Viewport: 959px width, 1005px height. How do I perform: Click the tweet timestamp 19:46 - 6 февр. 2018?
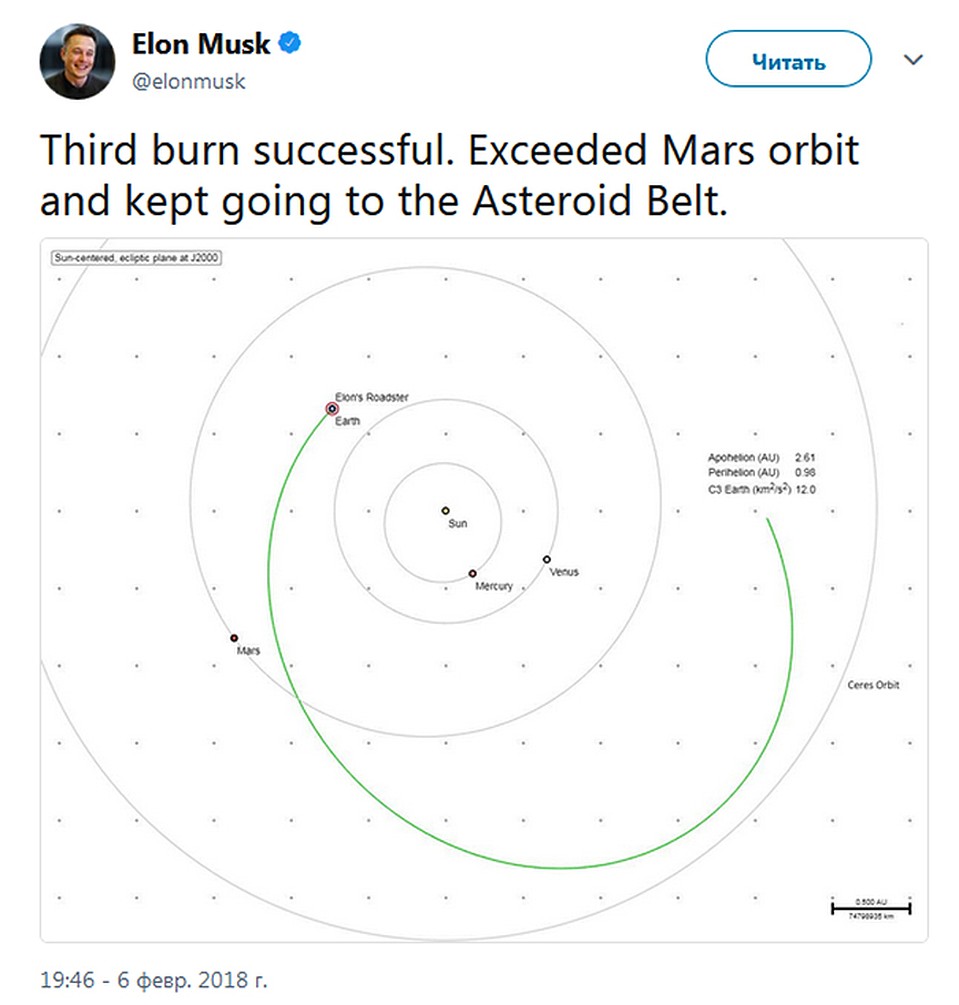154,979
